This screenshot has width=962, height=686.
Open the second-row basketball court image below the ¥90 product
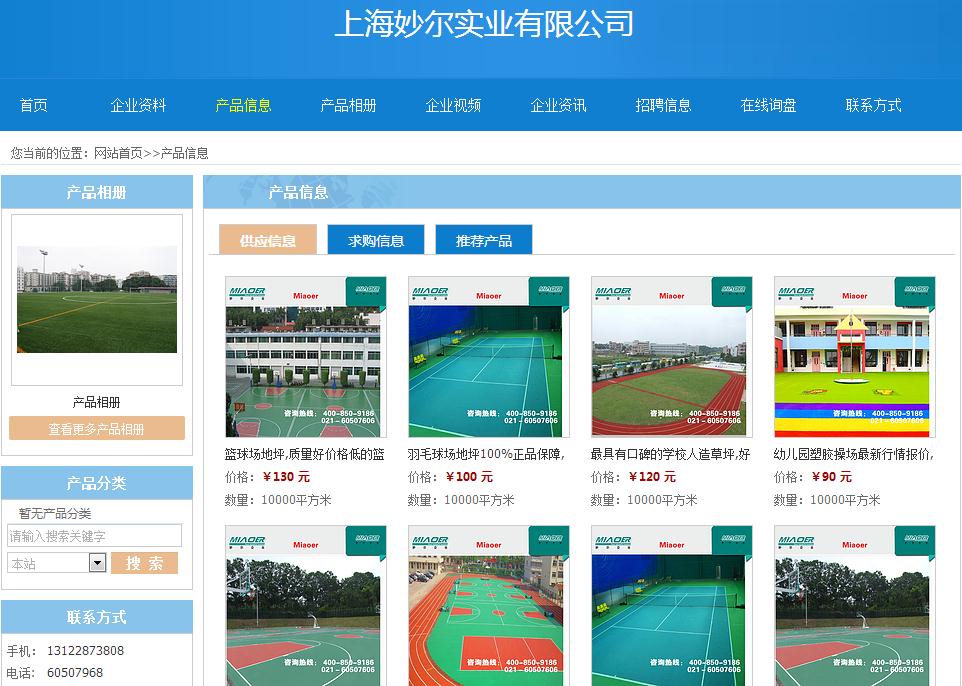click(855, 606)
